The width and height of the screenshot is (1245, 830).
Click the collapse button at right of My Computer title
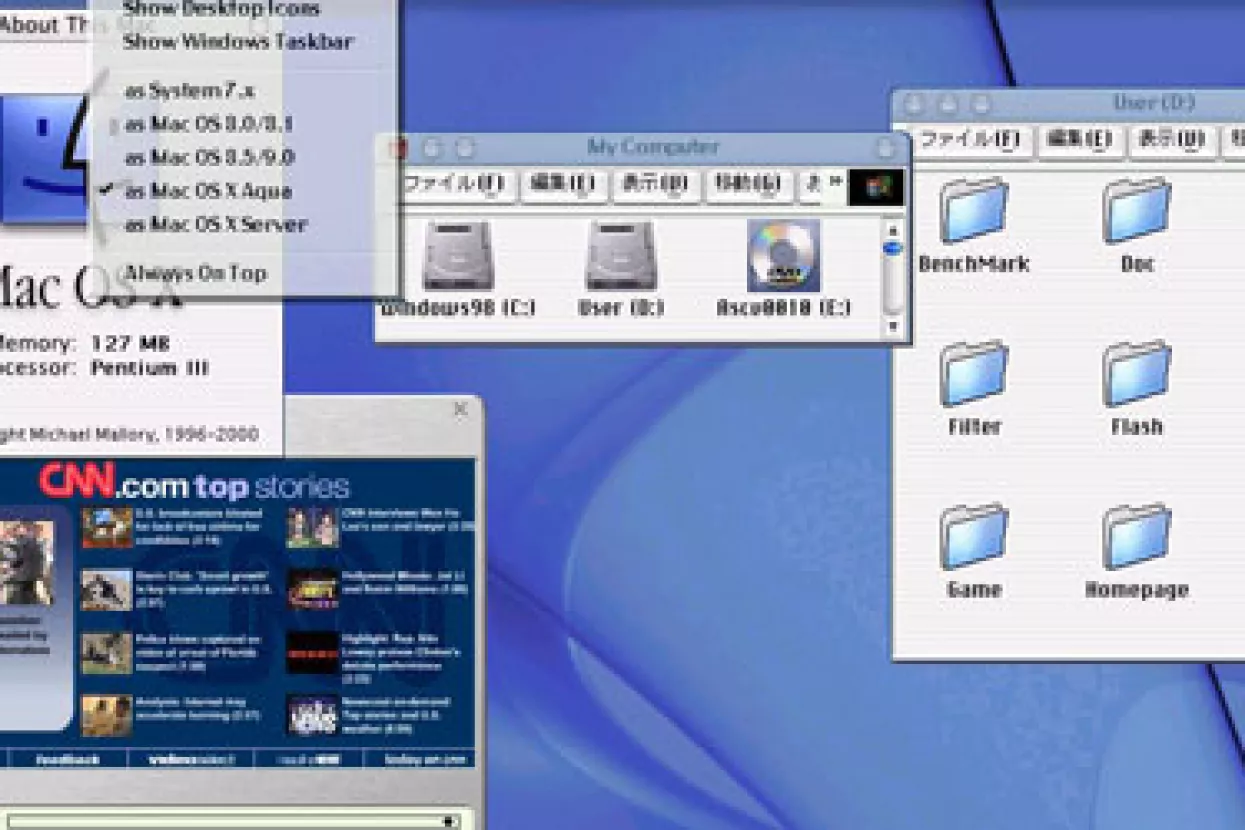[885, 148]
